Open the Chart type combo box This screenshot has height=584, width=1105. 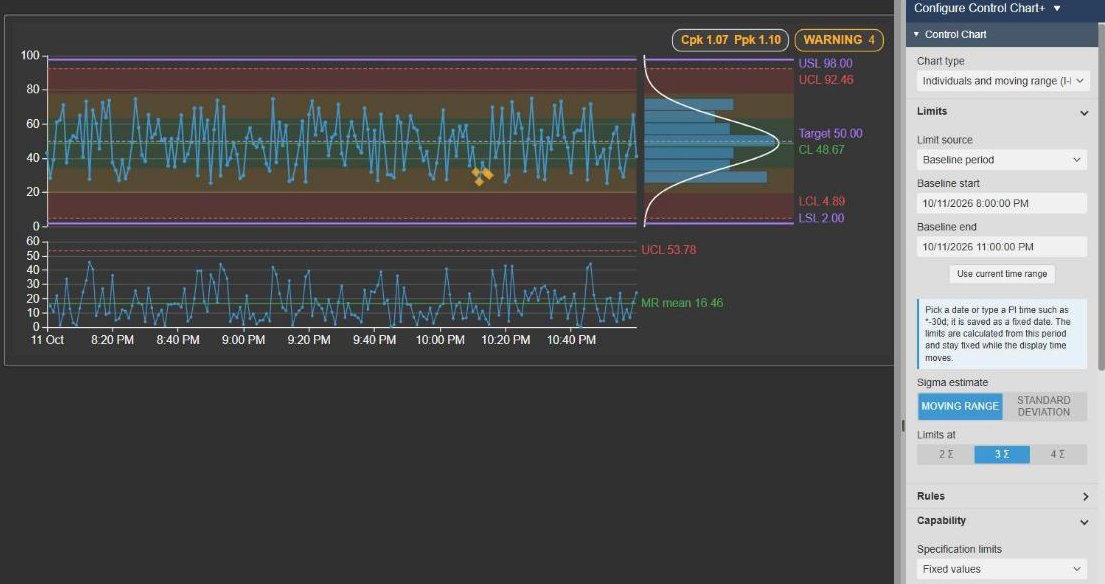pyautogui.click(x=1003, y=81)
